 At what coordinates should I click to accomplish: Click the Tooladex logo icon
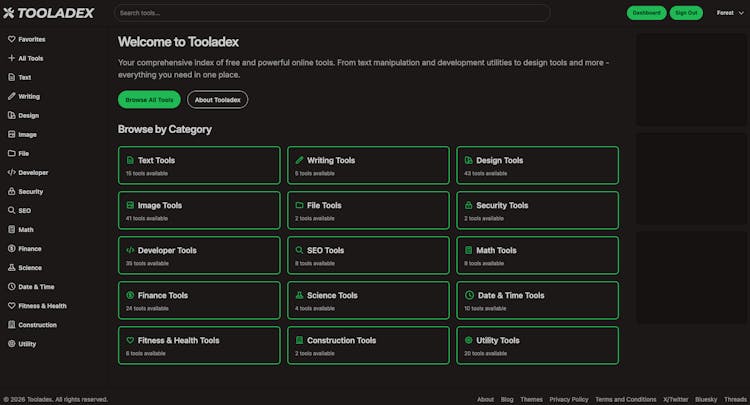[x=9, y=13]
